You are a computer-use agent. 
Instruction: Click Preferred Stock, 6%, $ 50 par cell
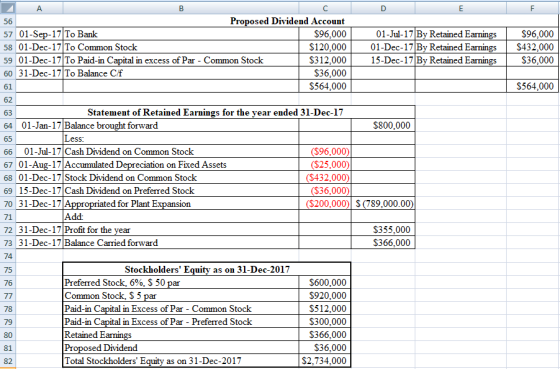pos(181,283)
